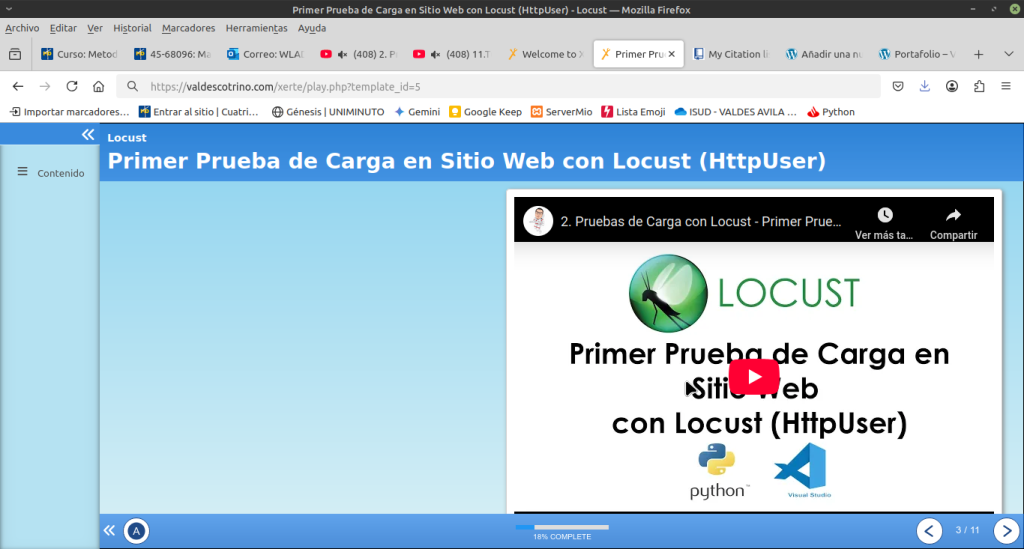
Task: Collapse the sidebar with double chevron
Action: (88, 135)
